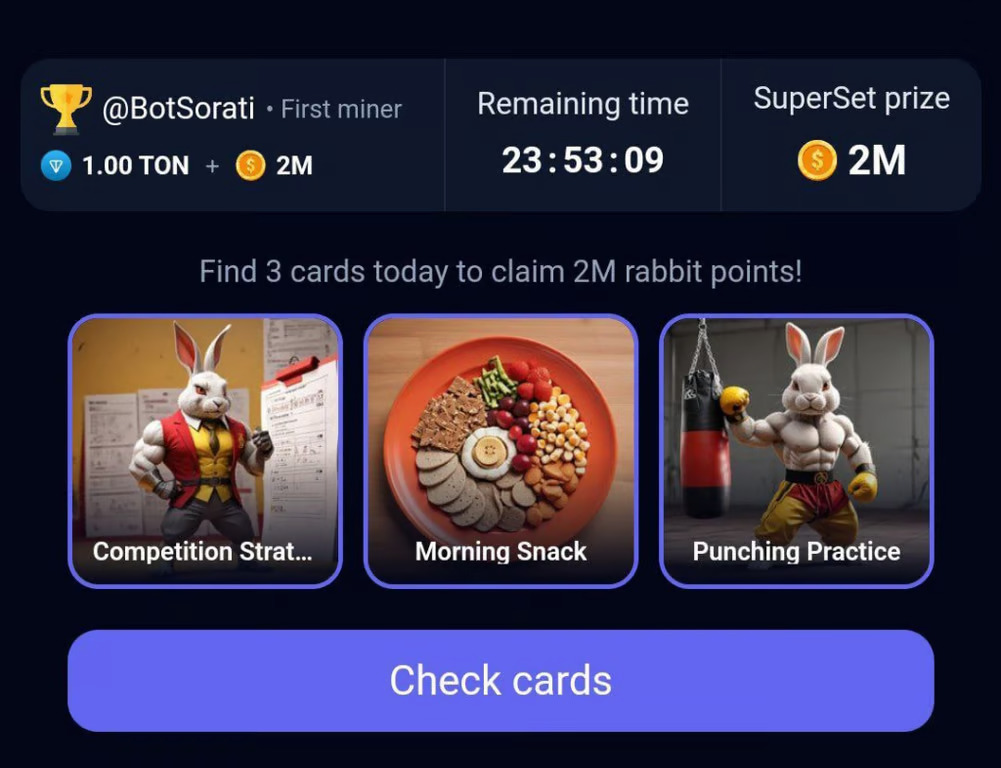This screenshot has width=1001, height=768.
Task: Click the SuperSet prize heading
Action: click(x=852, y=99)
